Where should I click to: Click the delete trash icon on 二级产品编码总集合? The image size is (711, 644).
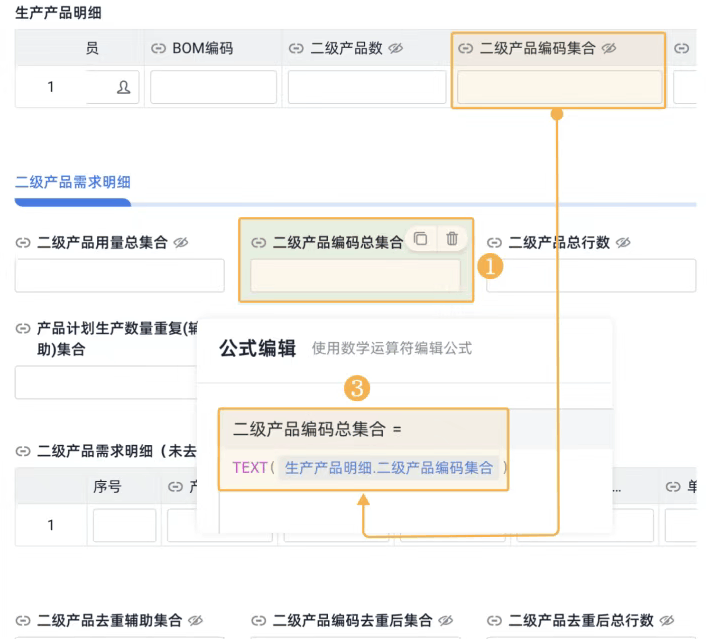(x=452, y=238)
